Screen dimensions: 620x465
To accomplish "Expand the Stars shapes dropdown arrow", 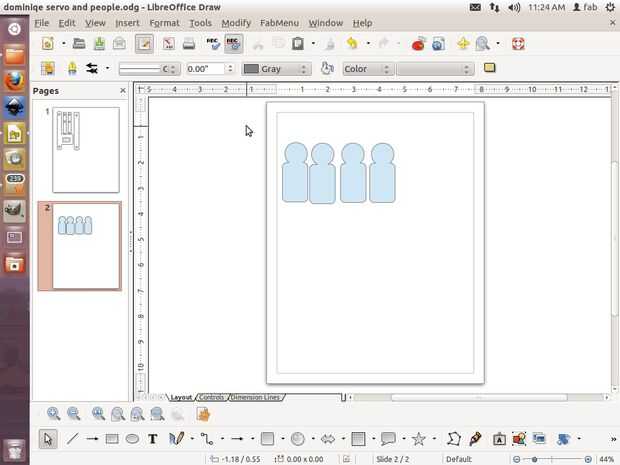I will click(x=434, y=439).
